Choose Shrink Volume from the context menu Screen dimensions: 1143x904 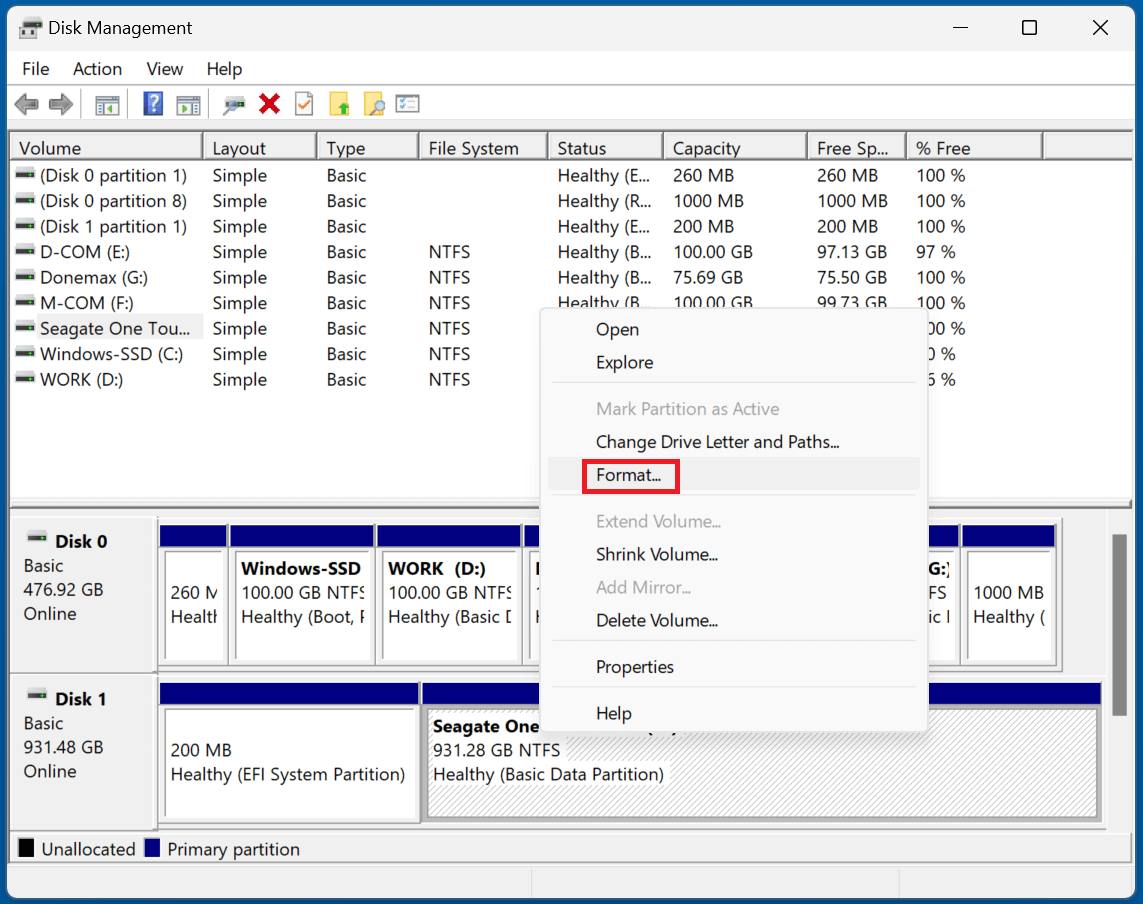(x=657, y=554)
